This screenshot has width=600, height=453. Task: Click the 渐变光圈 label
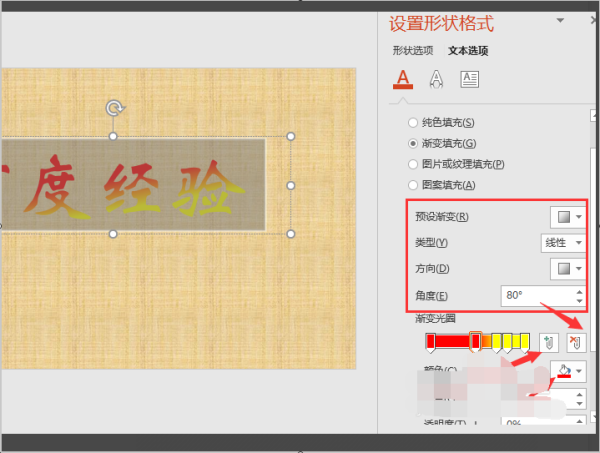[x=435, y=318]
